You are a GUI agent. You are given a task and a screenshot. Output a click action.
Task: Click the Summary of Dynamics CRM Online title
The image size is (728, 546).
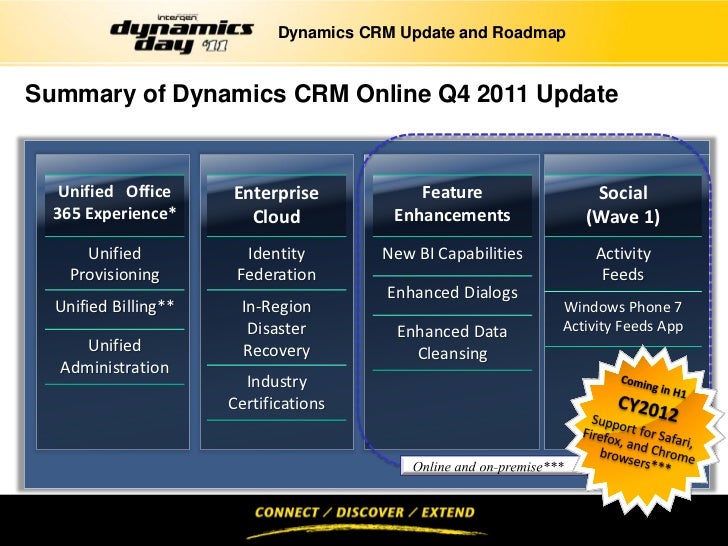tap(321, 94)
